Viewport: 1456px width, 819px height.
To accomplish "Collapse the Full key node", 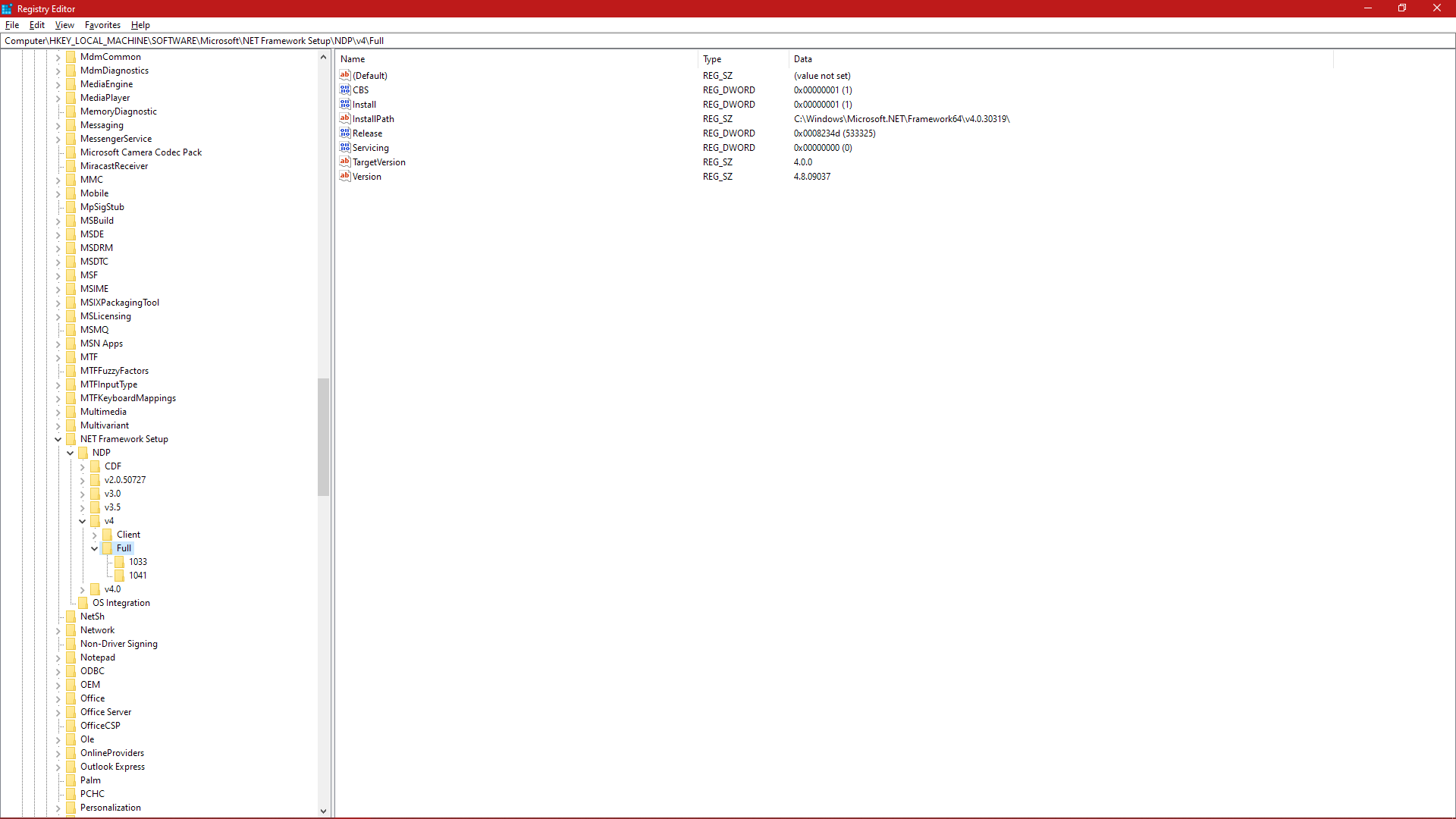I will (95, 548).
